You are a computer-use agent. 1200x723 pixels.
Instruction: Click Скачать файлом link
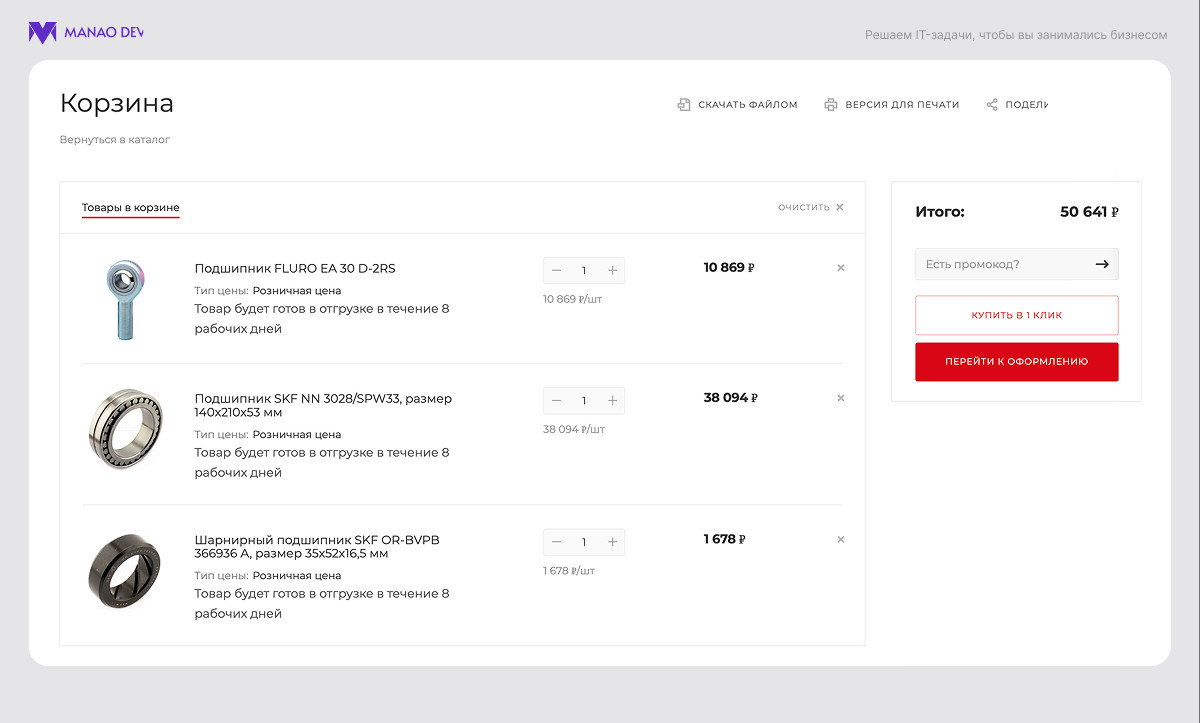pyautogui.click(x=748, y=105)
